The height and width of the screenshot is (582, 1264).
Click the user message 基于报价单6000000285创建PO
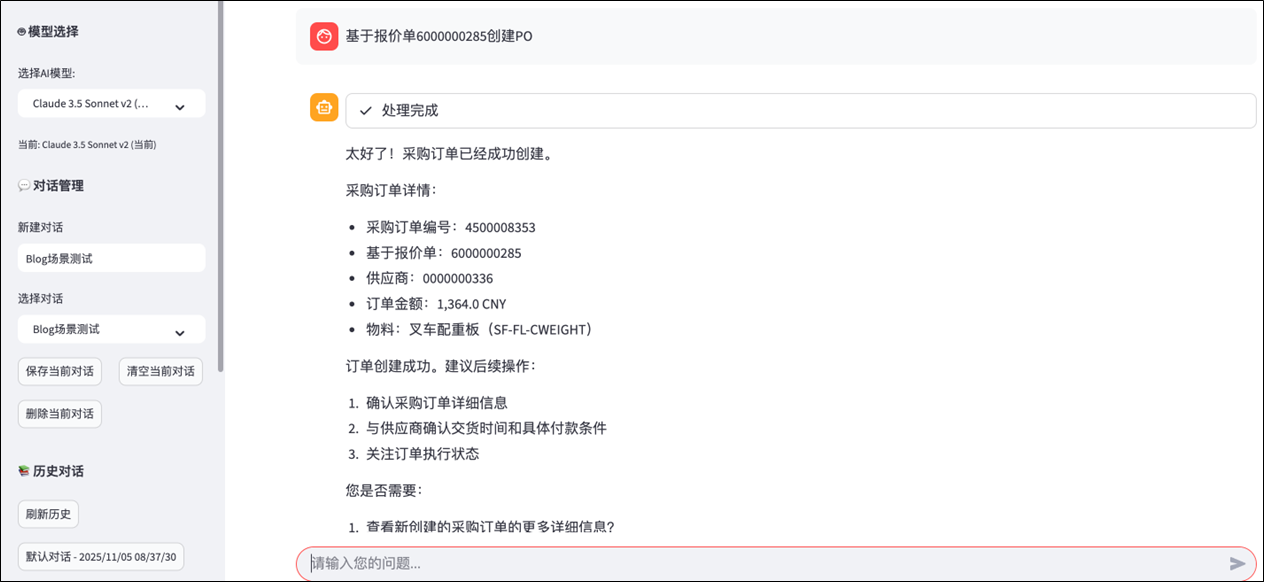tap(439, 37)
